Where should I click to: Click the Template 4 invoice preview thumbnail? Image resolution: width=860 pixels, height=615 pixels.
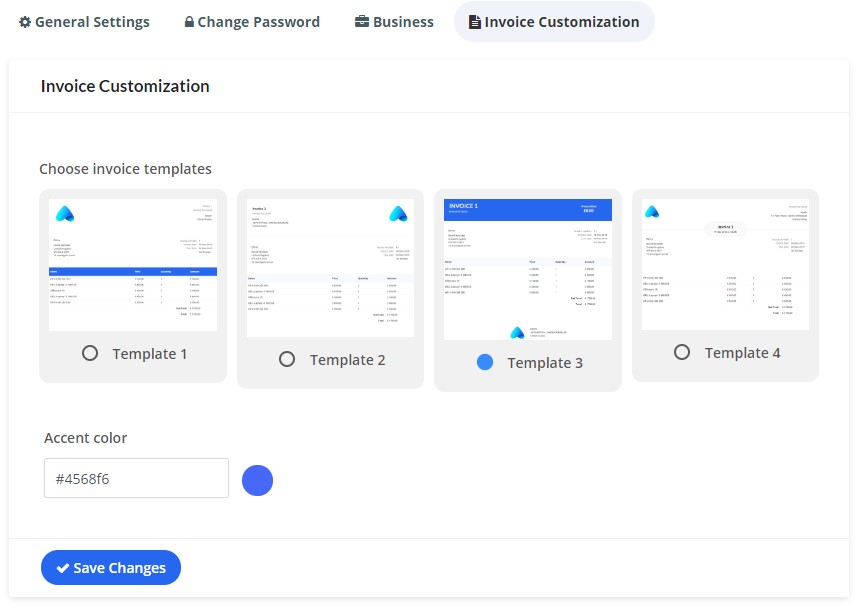click(725, 264)
